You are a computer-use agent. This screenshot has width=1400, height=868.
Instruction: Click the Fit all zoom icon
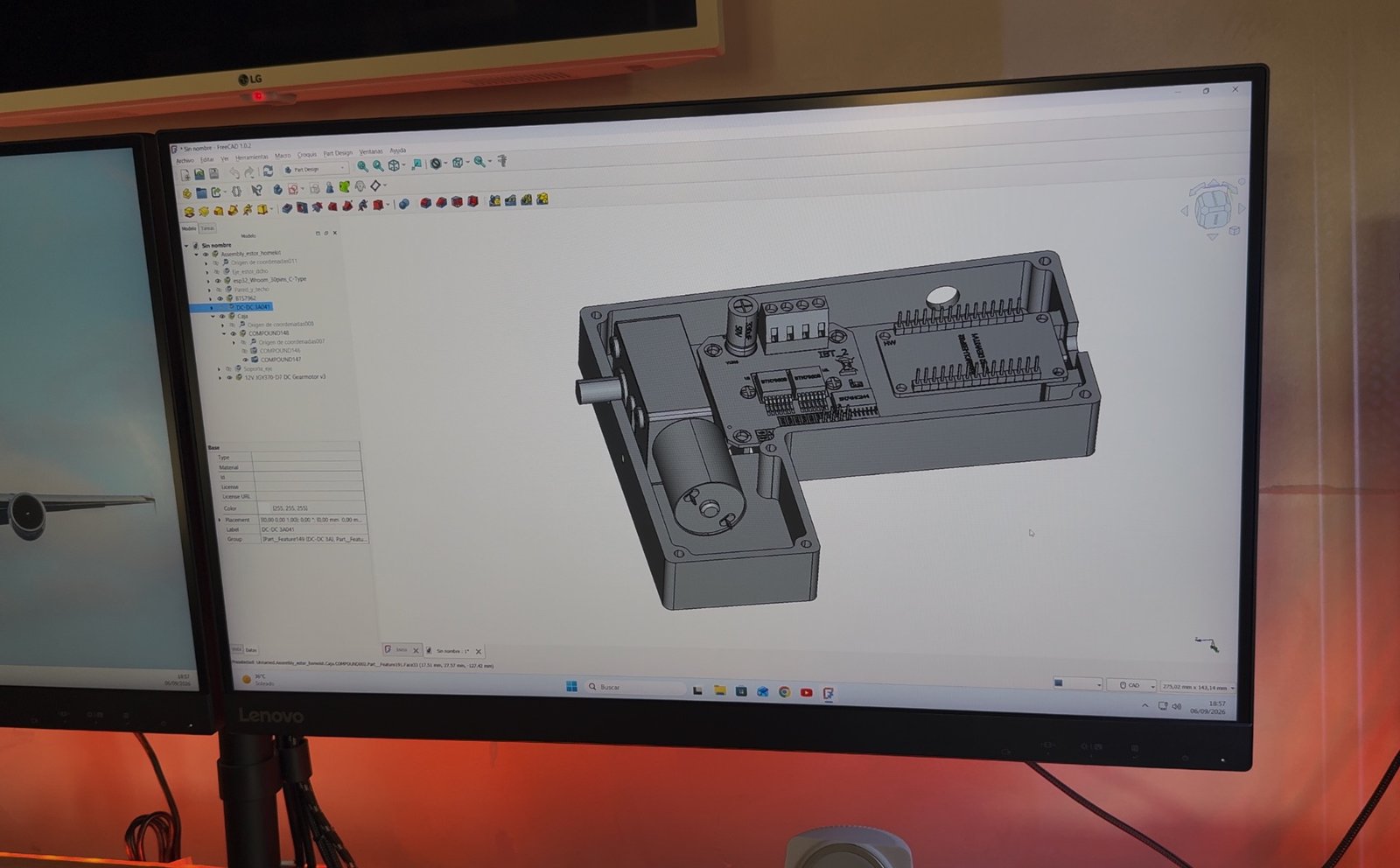[362, 165]
